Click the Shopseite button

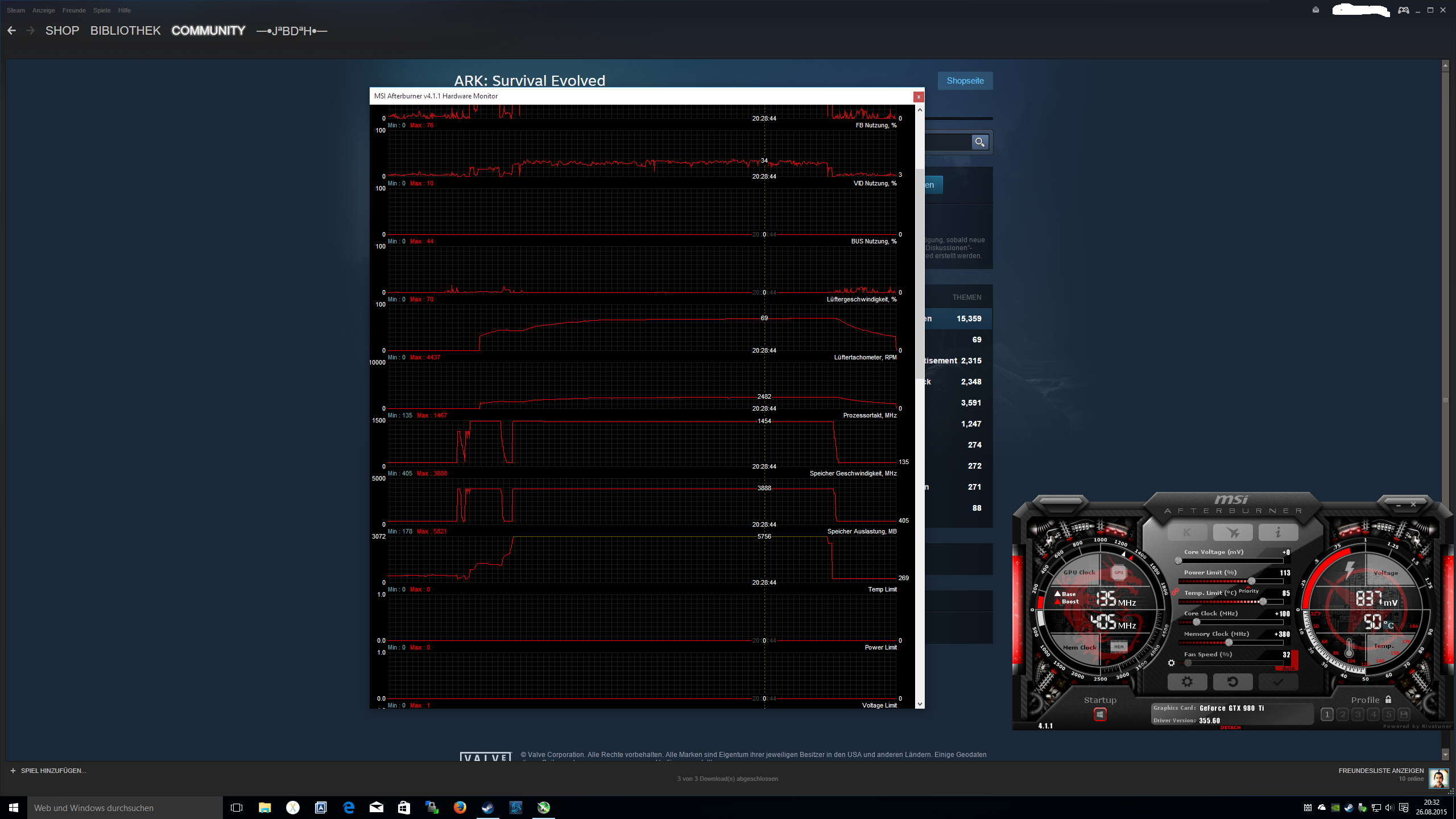(965, 81)
